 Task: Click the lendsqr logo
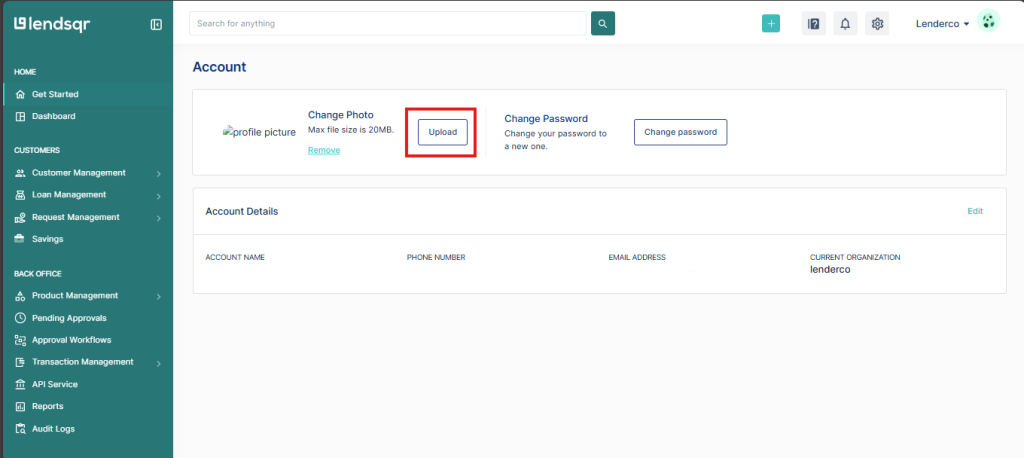(x=52, y=24)
